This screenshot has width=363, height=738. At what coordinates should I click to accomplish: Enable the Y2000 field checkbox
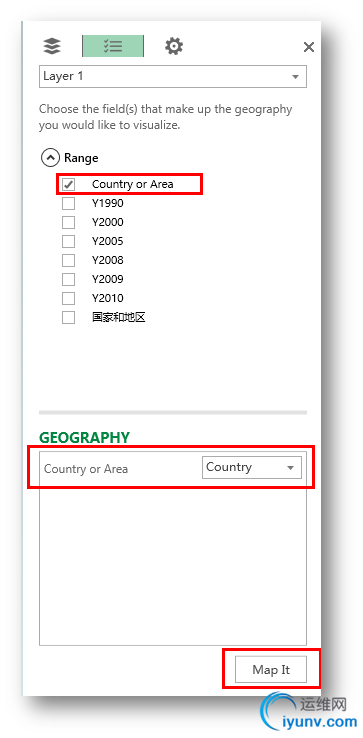coord(69,222)
